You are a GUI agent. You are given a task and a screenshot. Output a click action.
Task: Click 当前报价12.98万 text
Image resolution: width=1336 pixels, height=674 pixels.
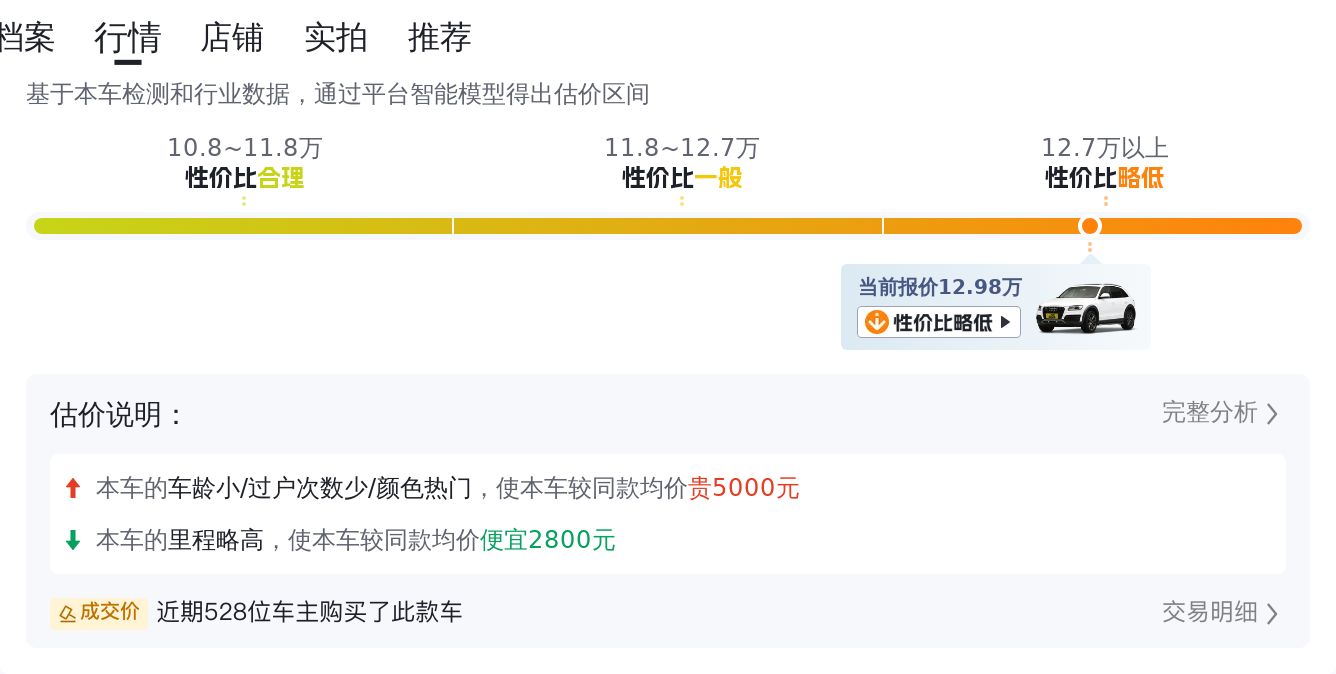[940, 287]
